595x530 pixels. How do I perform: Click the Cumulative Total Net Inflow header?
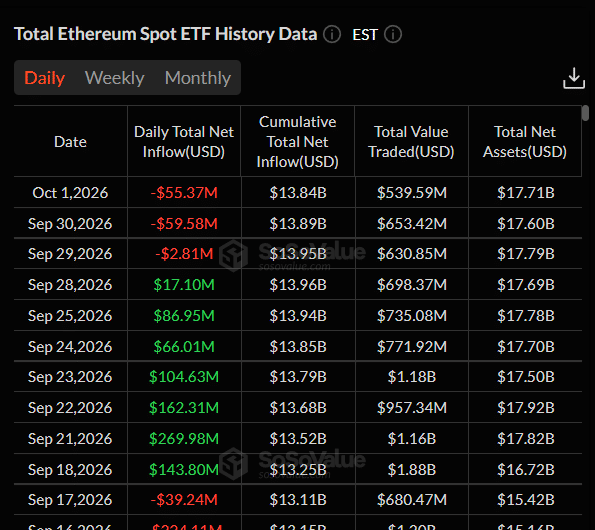click(298, 142)
